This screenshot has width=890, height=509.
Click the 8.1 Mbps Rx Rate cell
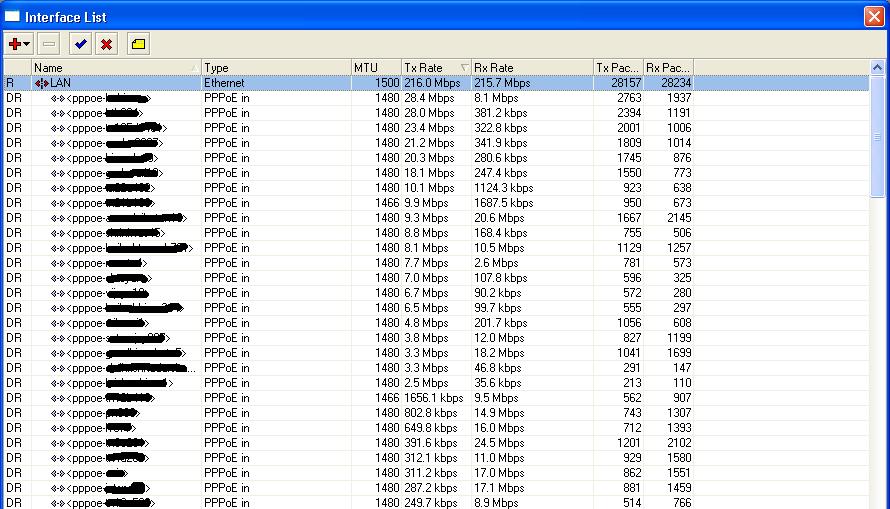pyautogui.click(x=496, y=98)
